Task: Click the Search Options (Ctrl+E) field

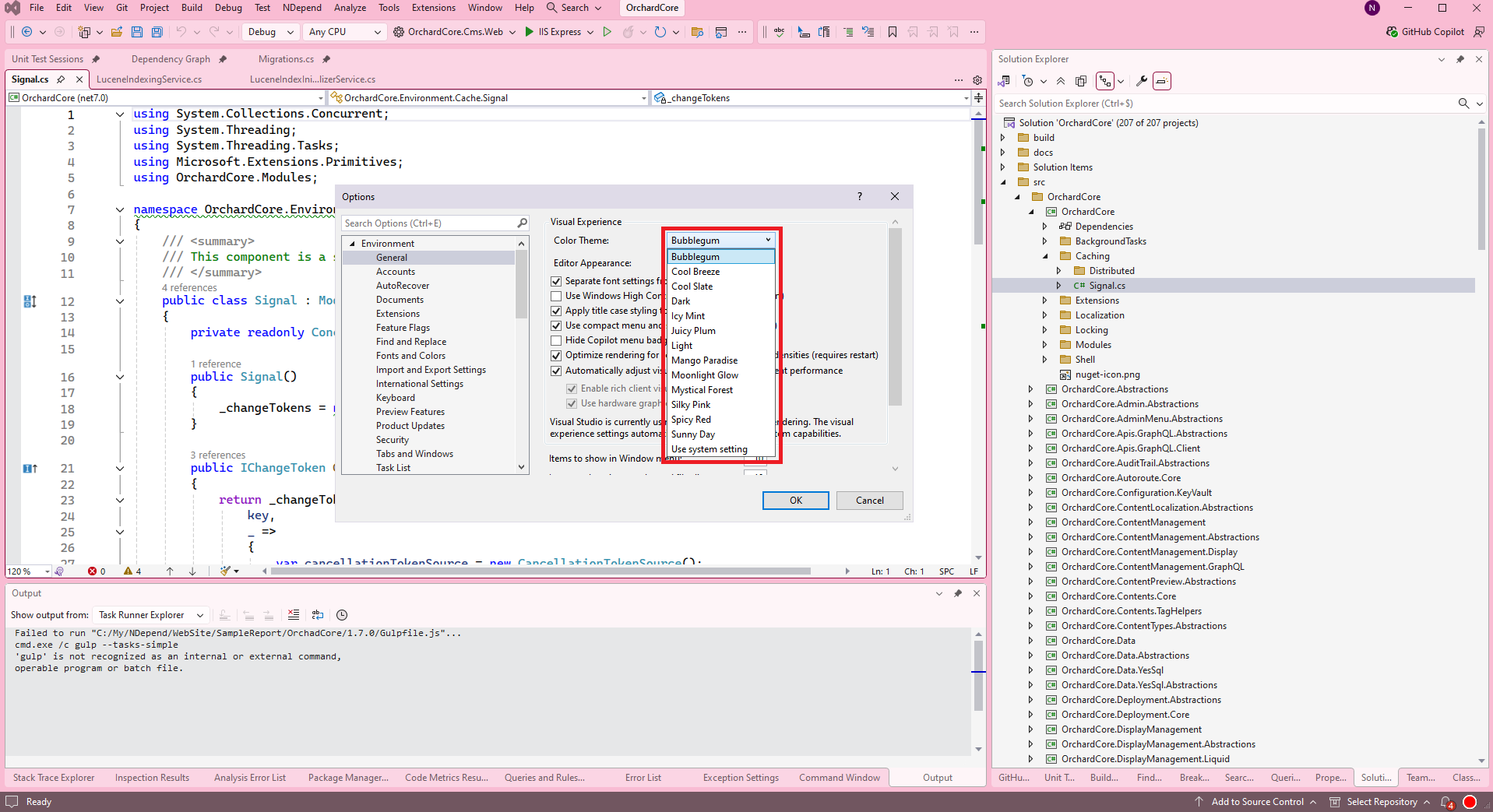Action: click(435, 223)
